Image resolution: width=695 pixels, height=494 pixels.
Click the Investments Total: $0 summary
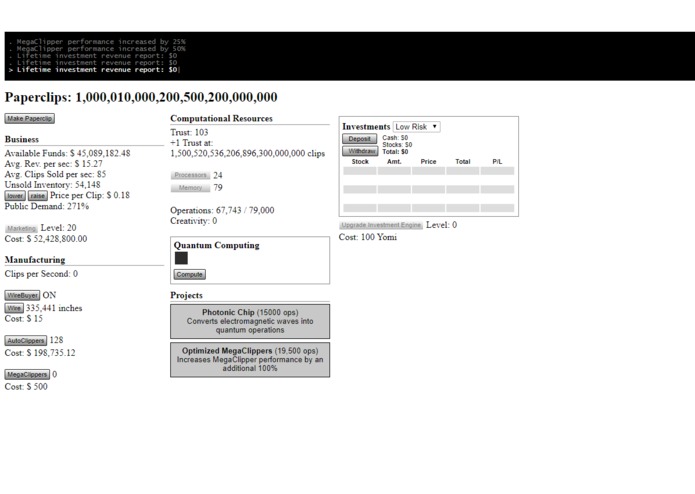click(395, 152)
